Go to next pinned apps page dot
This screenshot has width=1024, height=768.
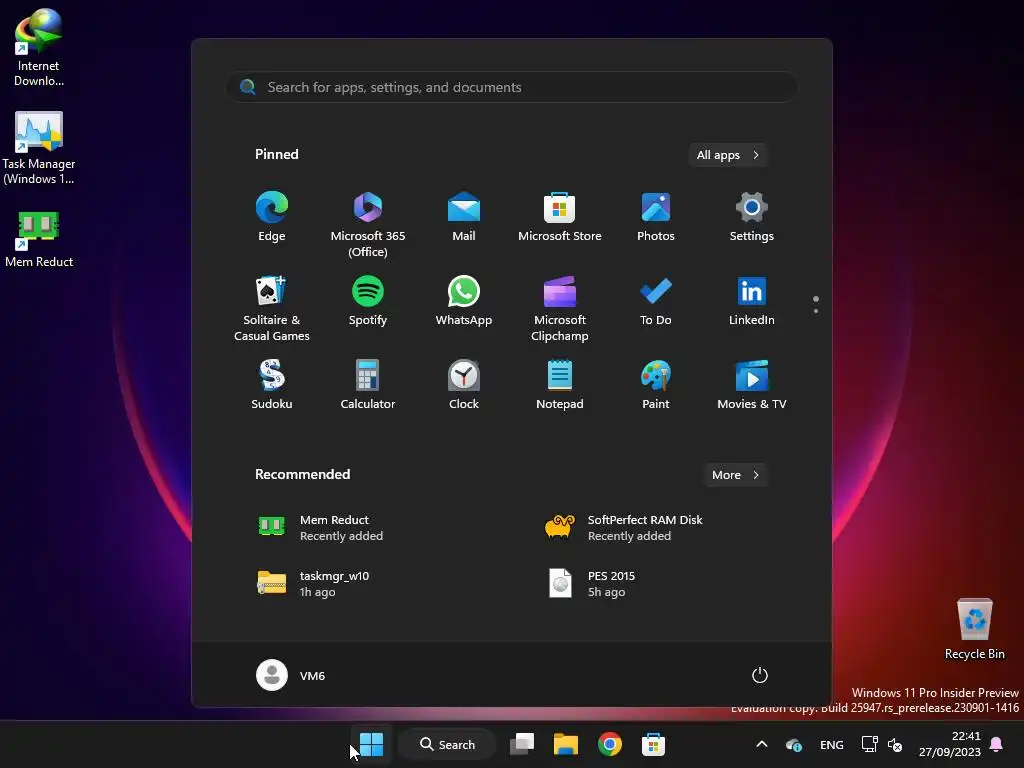[x=816, y=311]
